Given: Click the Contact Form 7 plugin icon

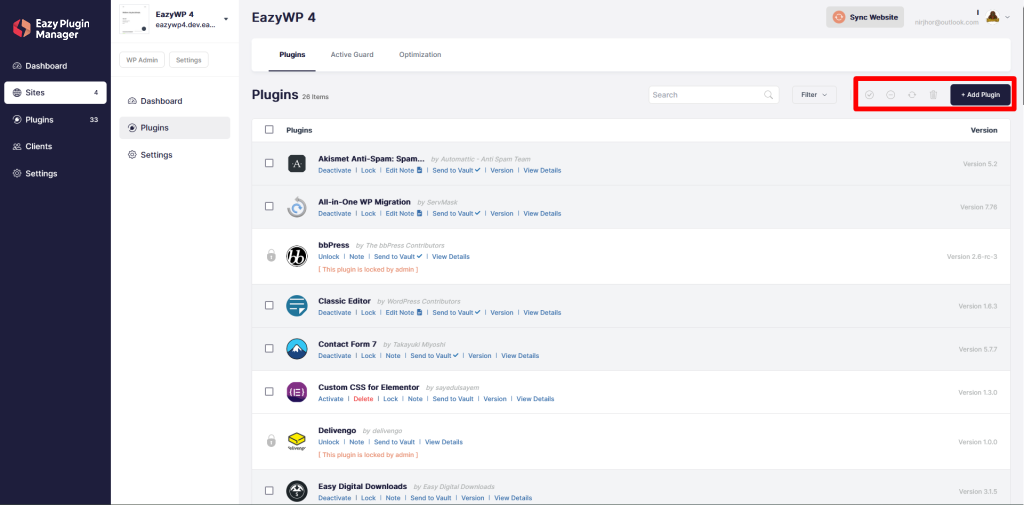Looking at the screenshot, I should (x=296, y=349).
